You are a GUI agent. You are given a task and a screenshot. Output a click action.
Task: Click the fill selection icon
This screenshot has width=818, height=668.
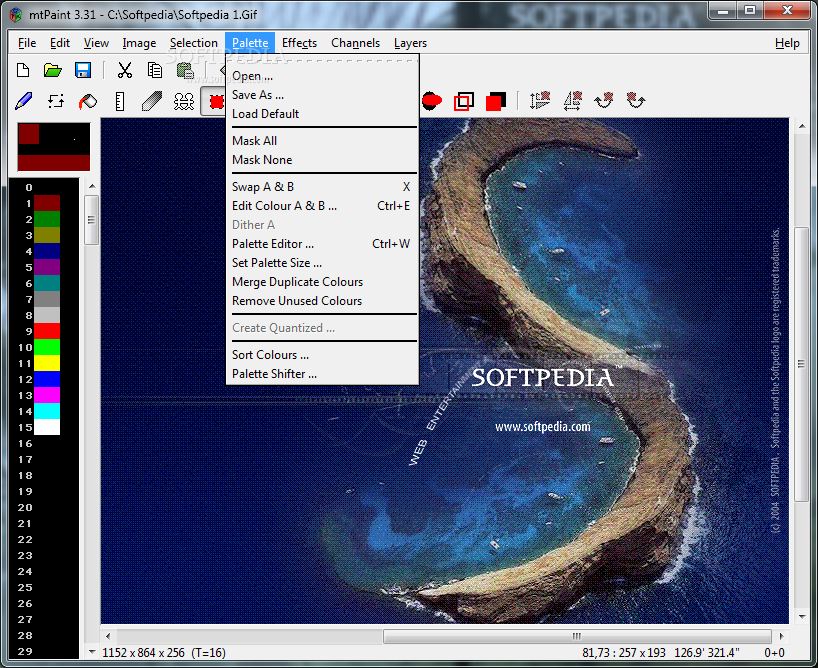496,101
